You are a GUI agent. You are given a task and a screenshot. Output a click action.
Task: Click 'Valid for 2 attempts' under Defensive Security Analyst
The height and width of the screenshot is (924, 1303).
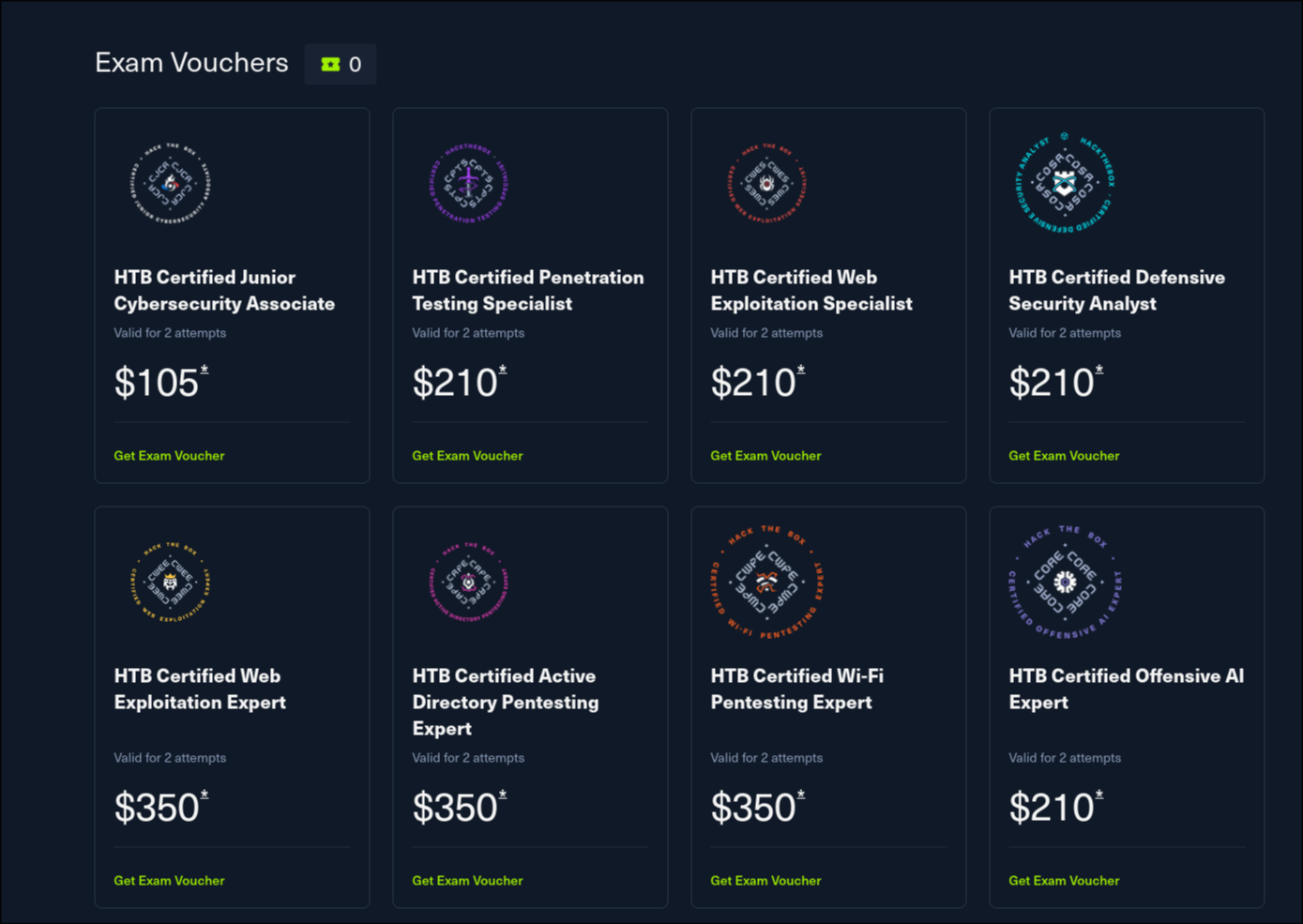(1065, 333)
